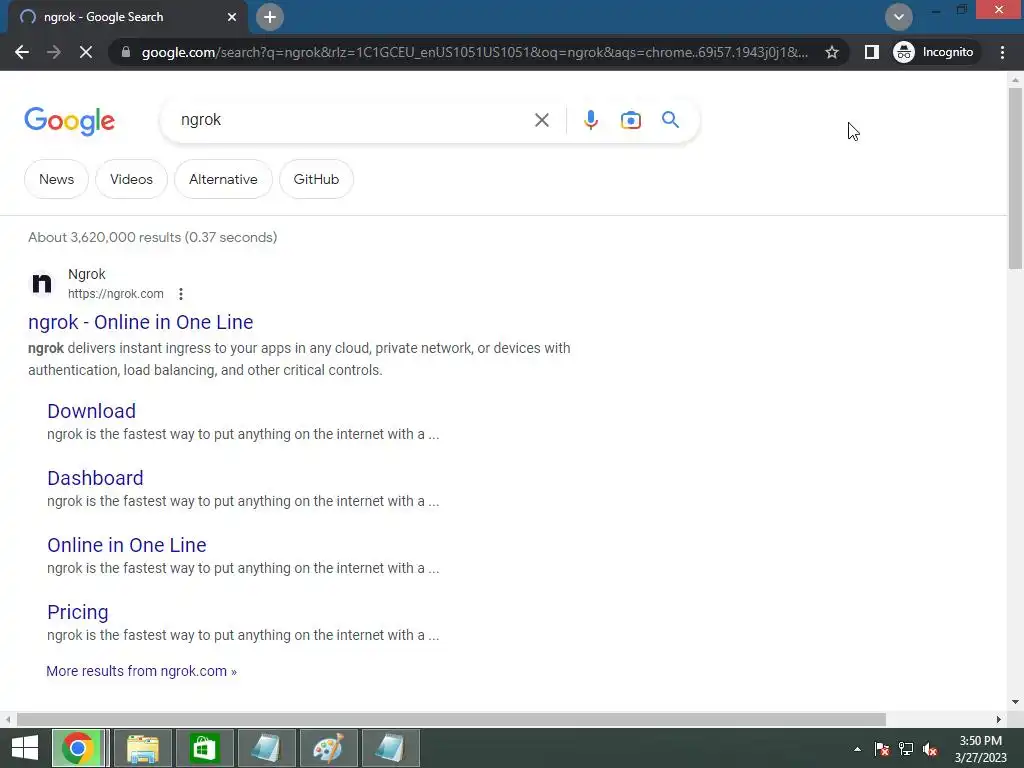Open the taskbar clock showing 3:50 PM
This screenshot has width=1024, height=768.
pyautogui.click(x=980, y=749)
